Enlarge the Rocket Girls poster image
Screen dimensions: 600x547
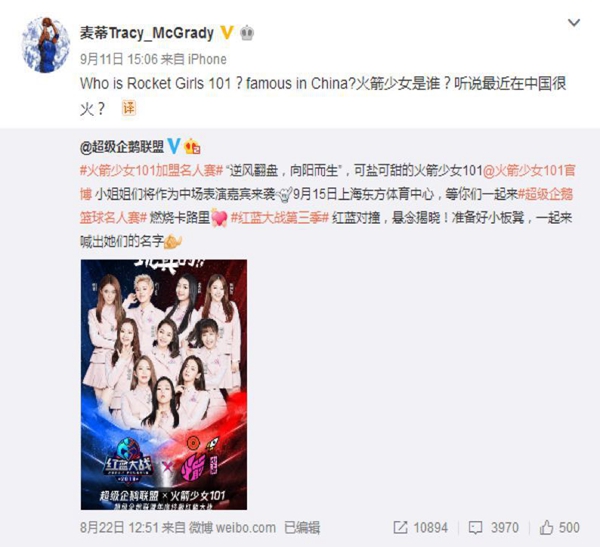tap(164, 384)
